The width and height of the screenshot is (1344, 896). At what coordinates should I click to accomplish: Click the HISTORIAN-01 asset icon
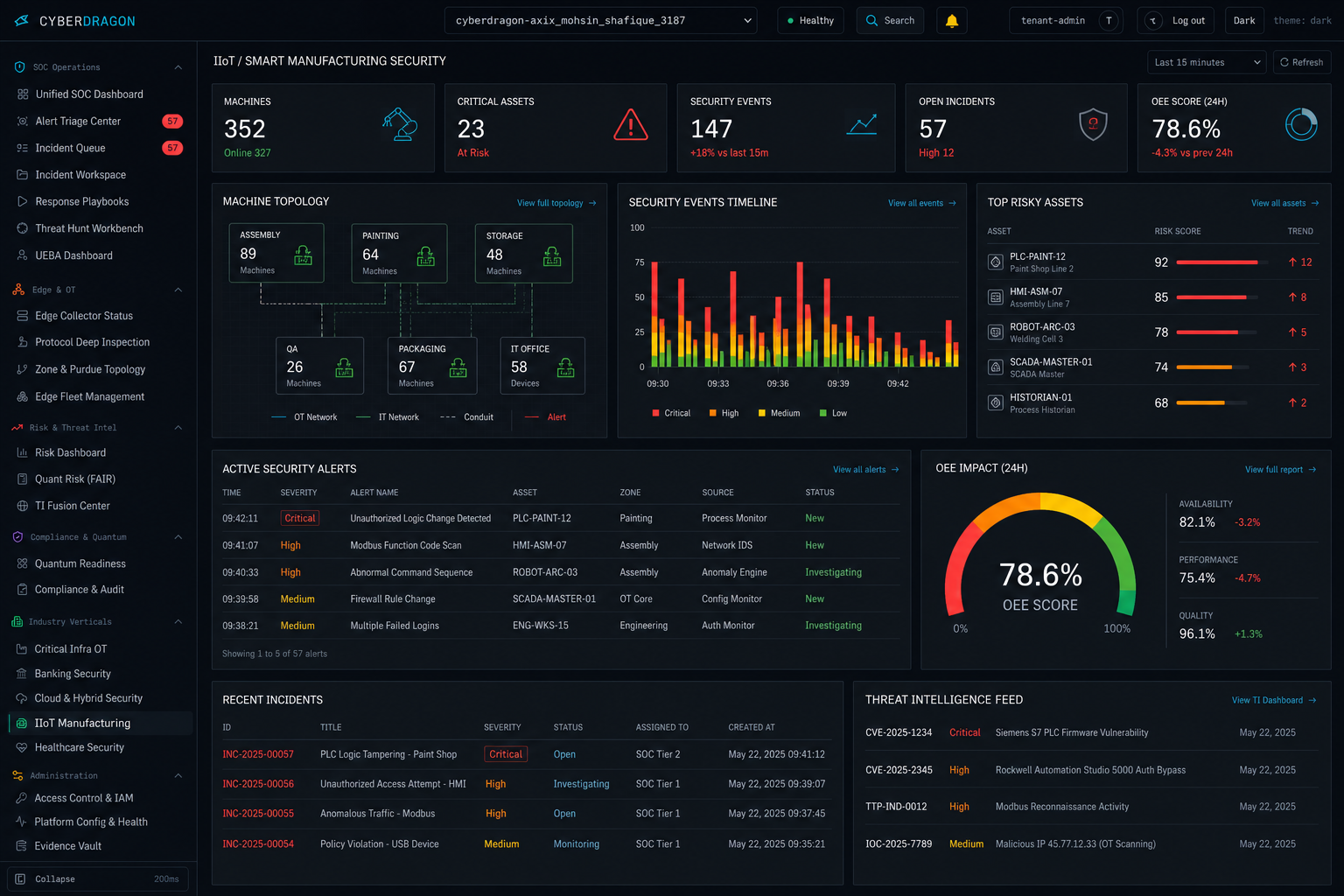tap(995, 402)
